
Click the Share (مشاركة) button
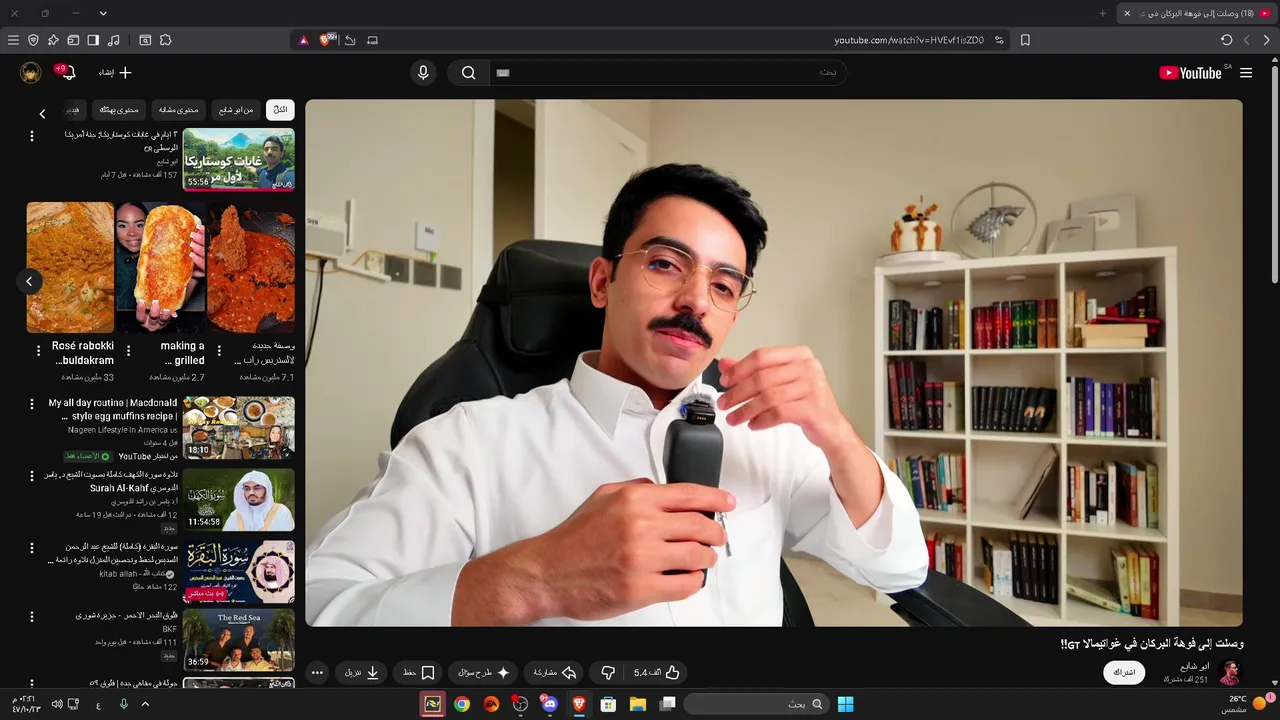(x=555, y=673)
